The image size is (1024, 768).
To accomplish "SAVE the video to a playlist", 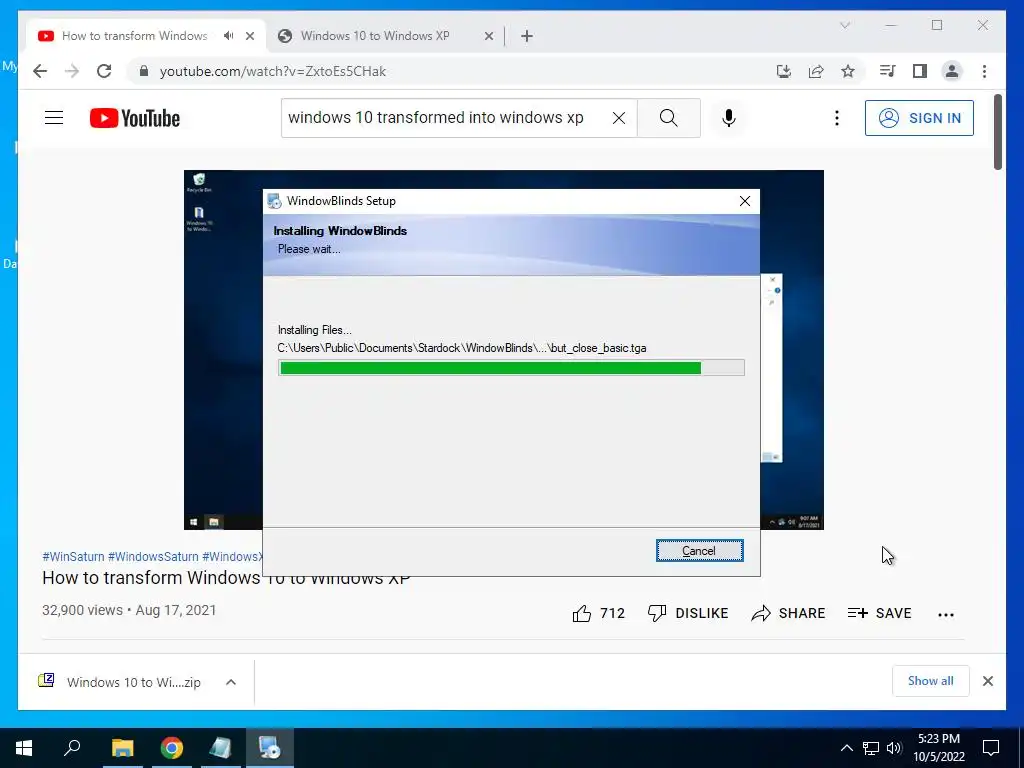I will click(x=879, y=613).
